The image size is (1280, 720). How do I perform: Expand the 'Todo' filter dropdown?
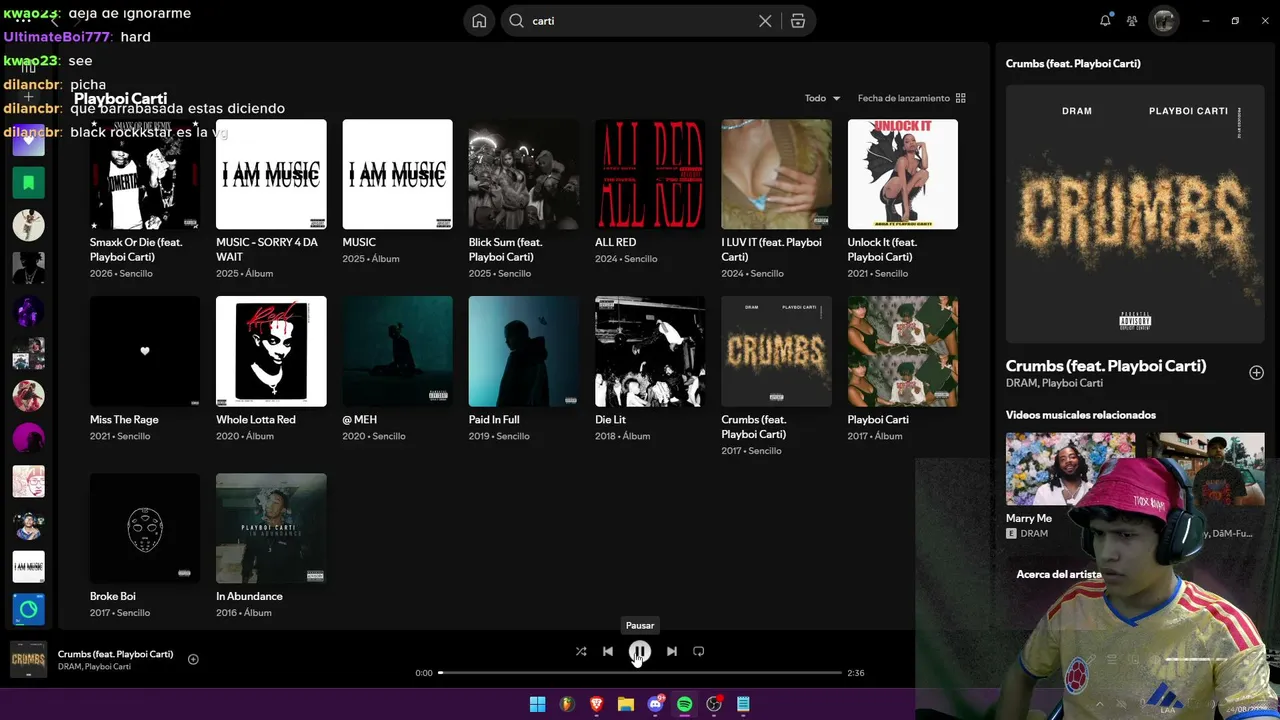pos(822,98)
